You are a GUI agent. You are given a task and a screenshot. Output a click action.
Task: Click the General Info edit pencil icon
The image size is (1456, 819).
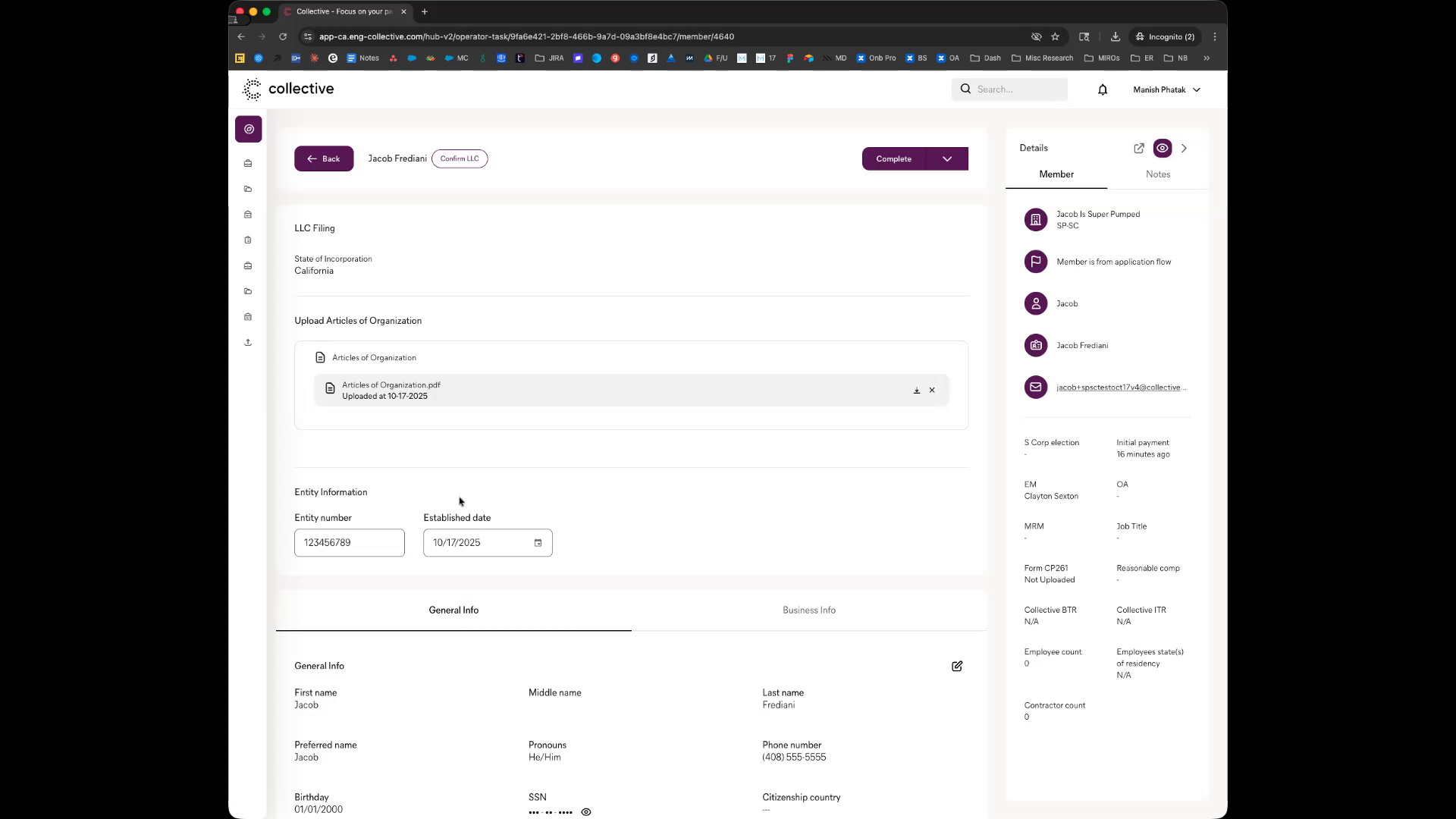tap(957, 667)
